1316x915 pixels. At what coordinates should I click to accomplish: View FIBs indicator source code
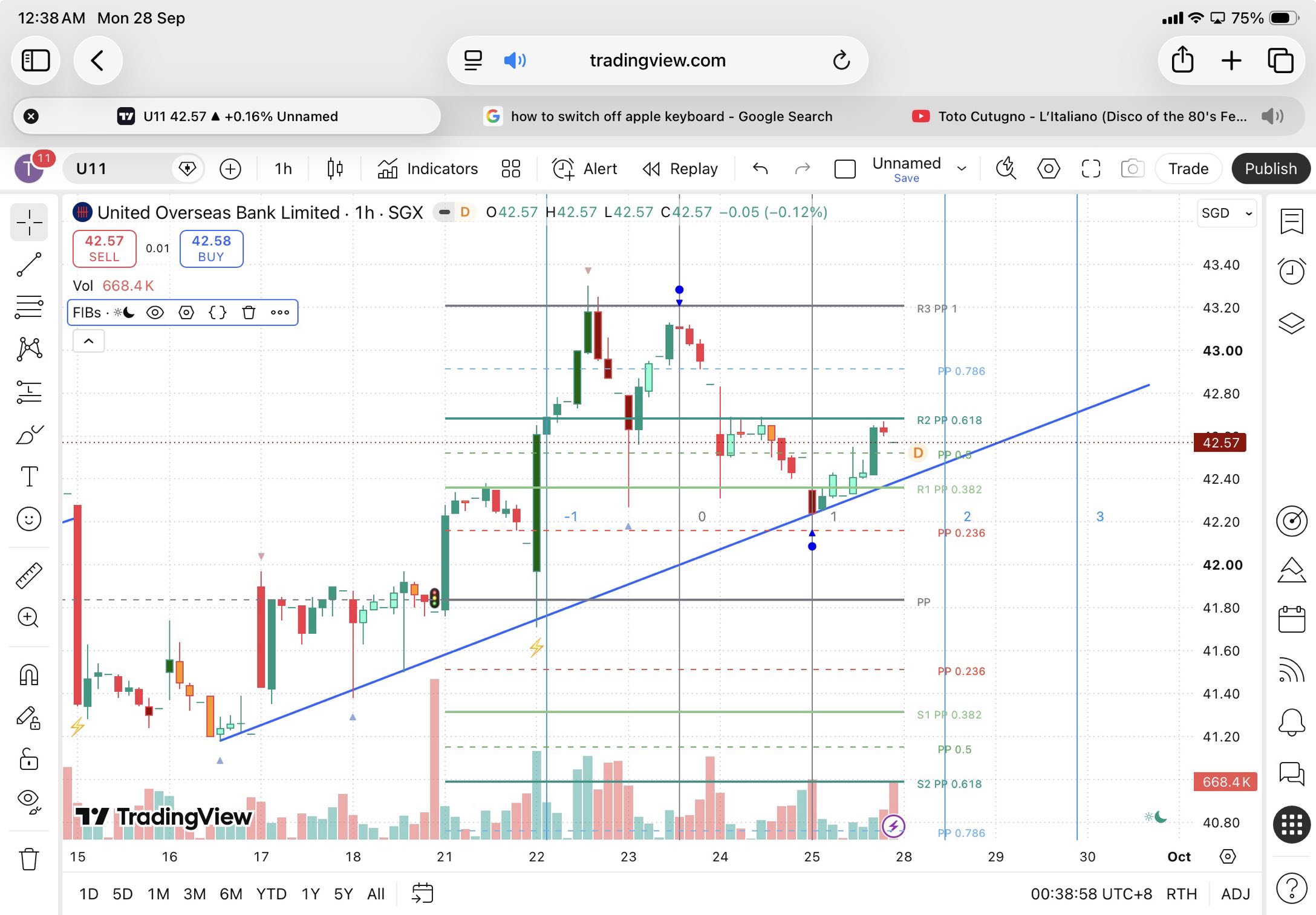tap(217, 313)
